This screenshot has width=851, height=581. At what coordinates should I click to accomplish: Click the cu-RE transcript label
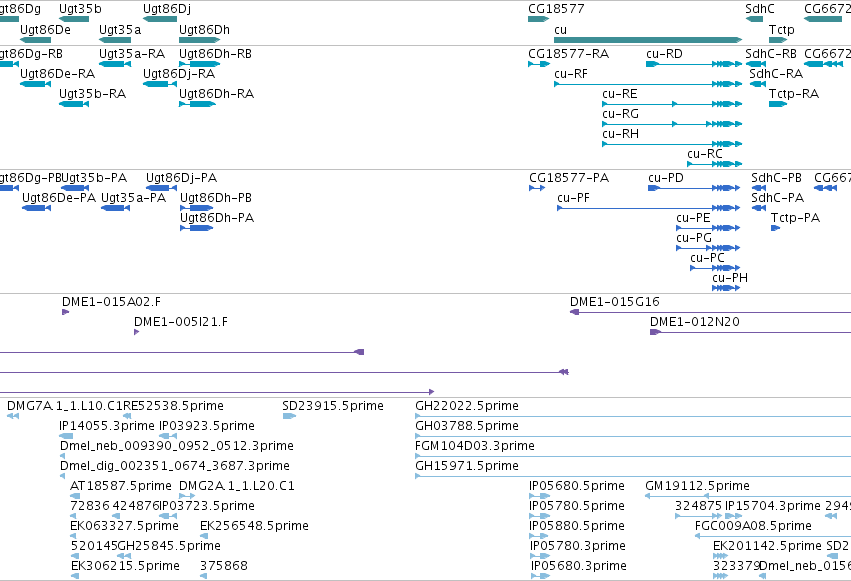(620, 94)
